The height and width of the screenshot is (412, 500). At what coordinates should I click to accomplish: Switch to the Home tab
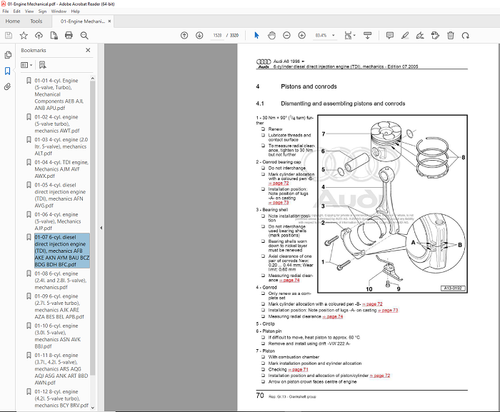pos(13,21)
